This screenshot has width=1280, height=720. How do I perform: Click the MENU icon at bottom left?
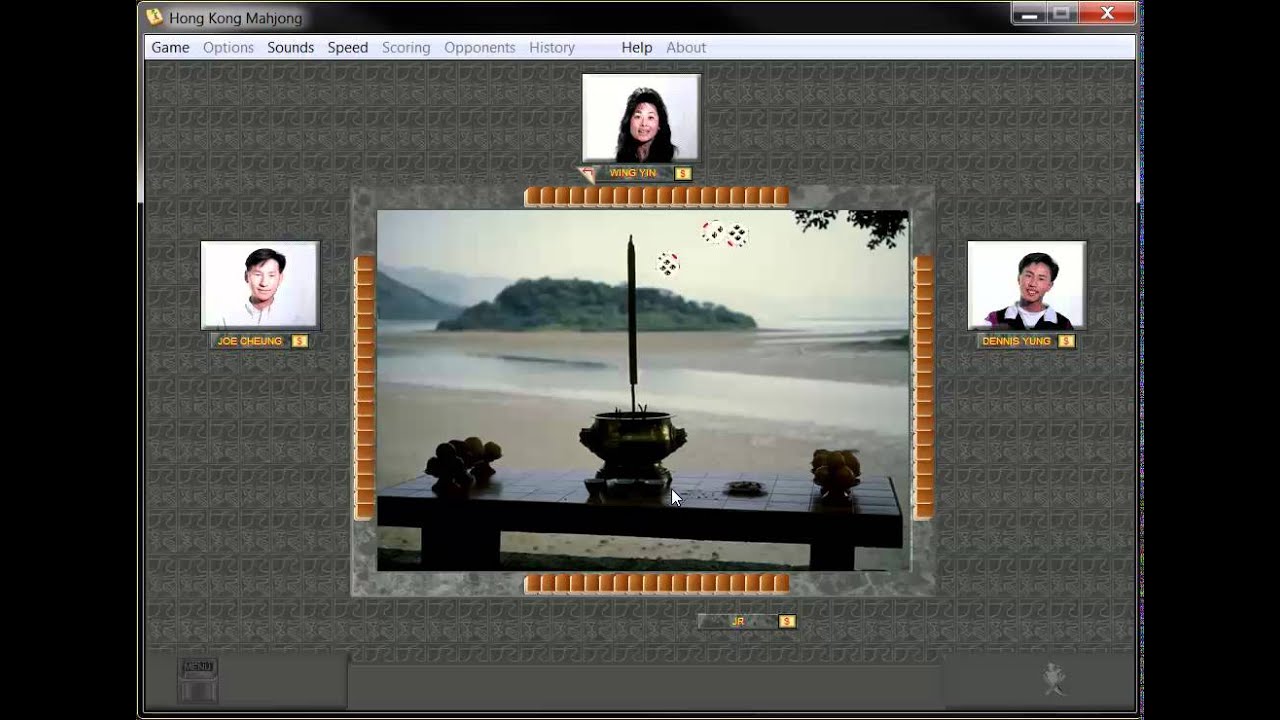coord(198,680)
